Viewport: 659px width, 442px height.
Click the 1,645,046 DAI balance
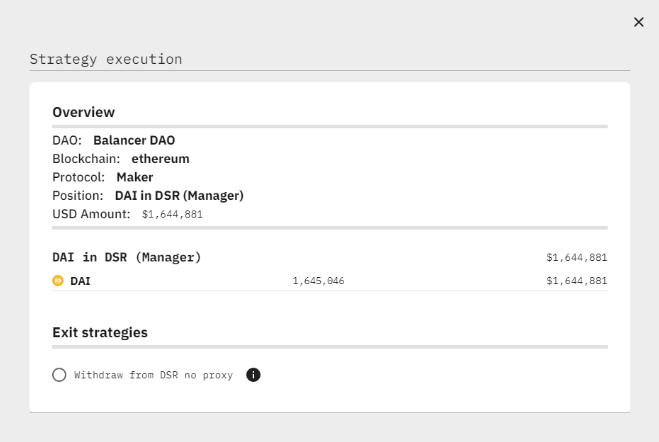(319, 281)
